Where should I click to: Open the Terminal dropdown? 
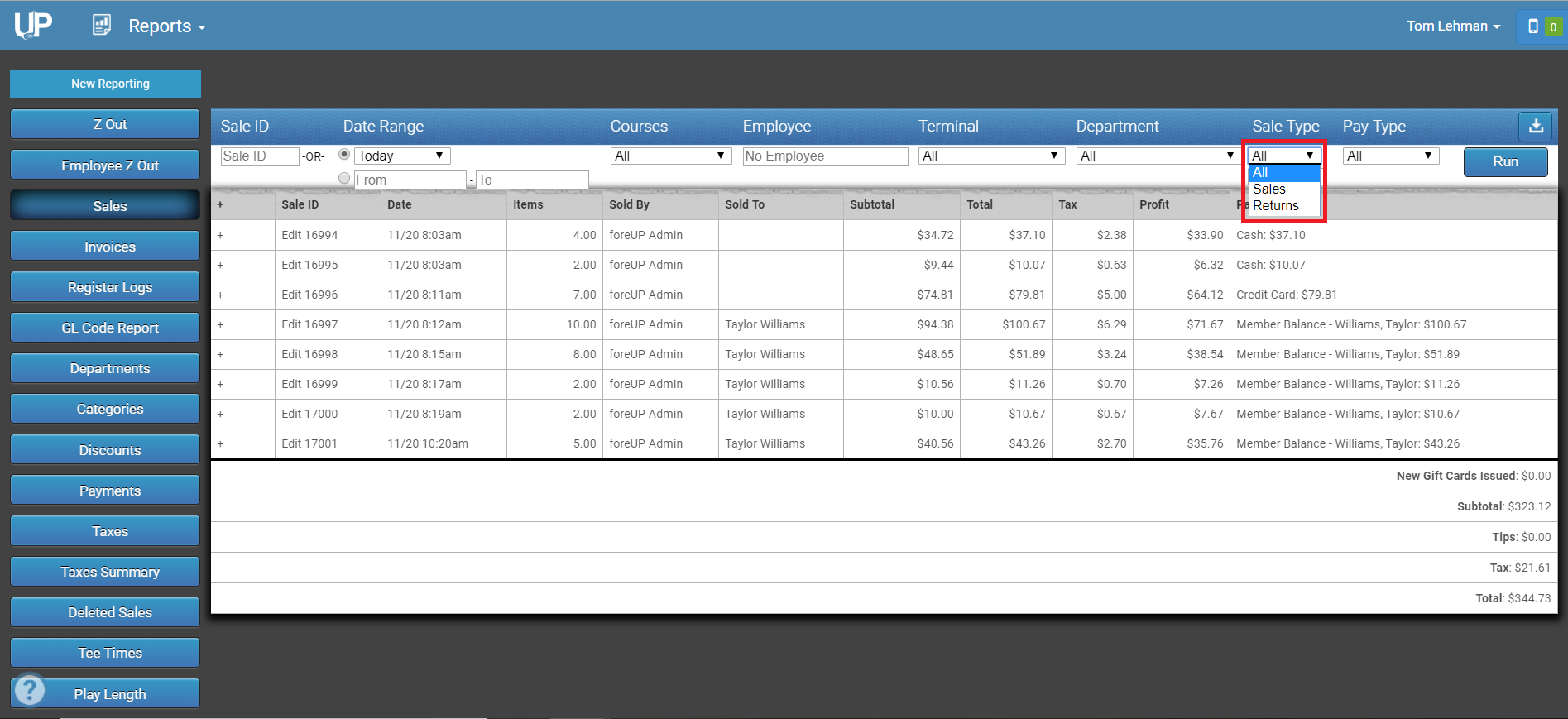991,156
